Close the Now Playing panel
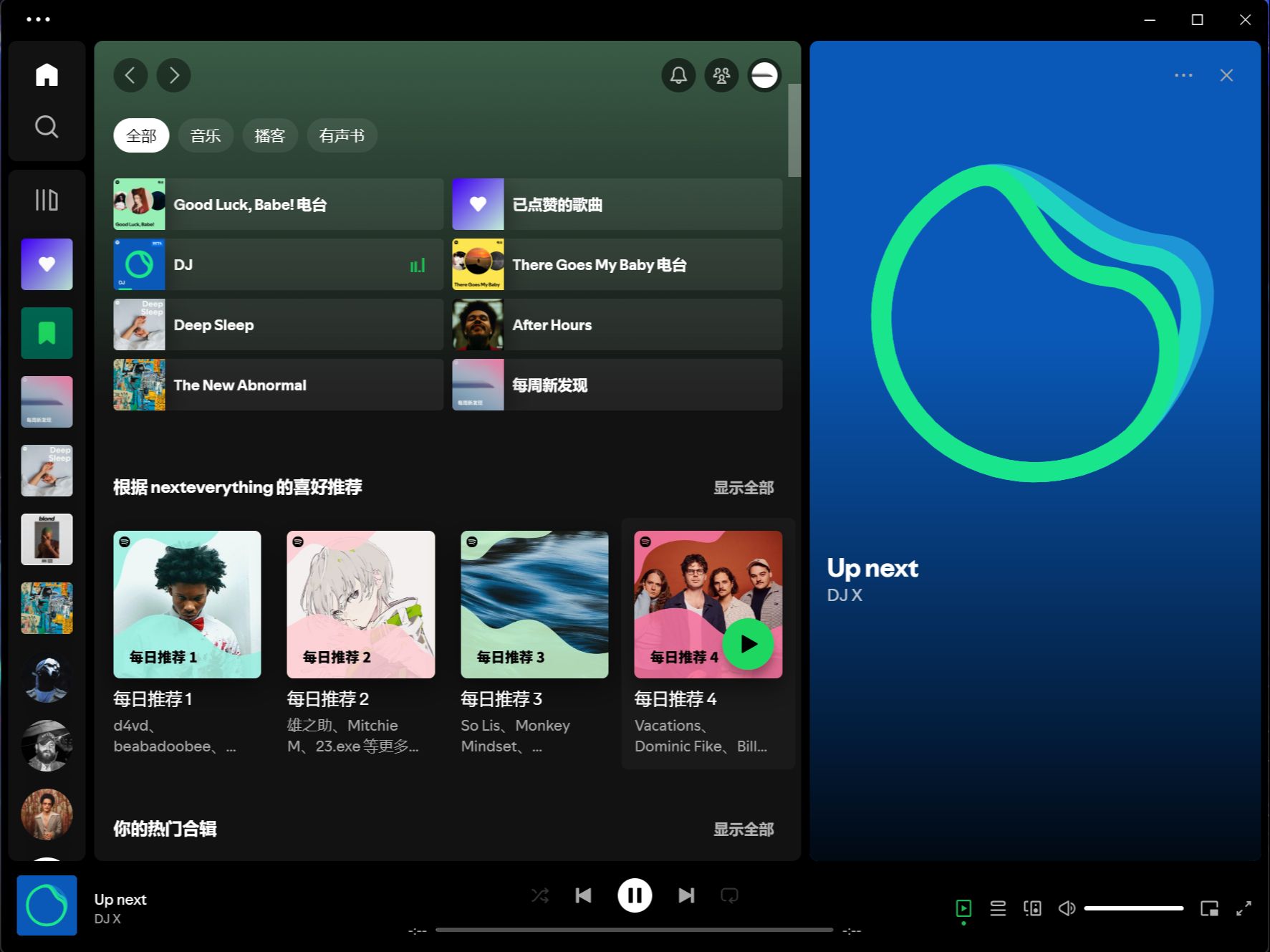Image resolution: width=1270 pixels, height=952 pixels. point(1226,75)
